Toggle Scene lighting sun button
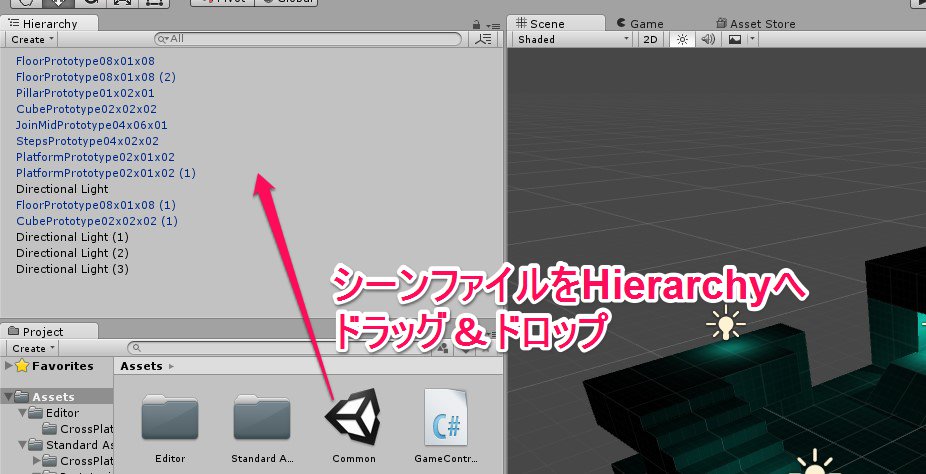 tap(682, 40)
